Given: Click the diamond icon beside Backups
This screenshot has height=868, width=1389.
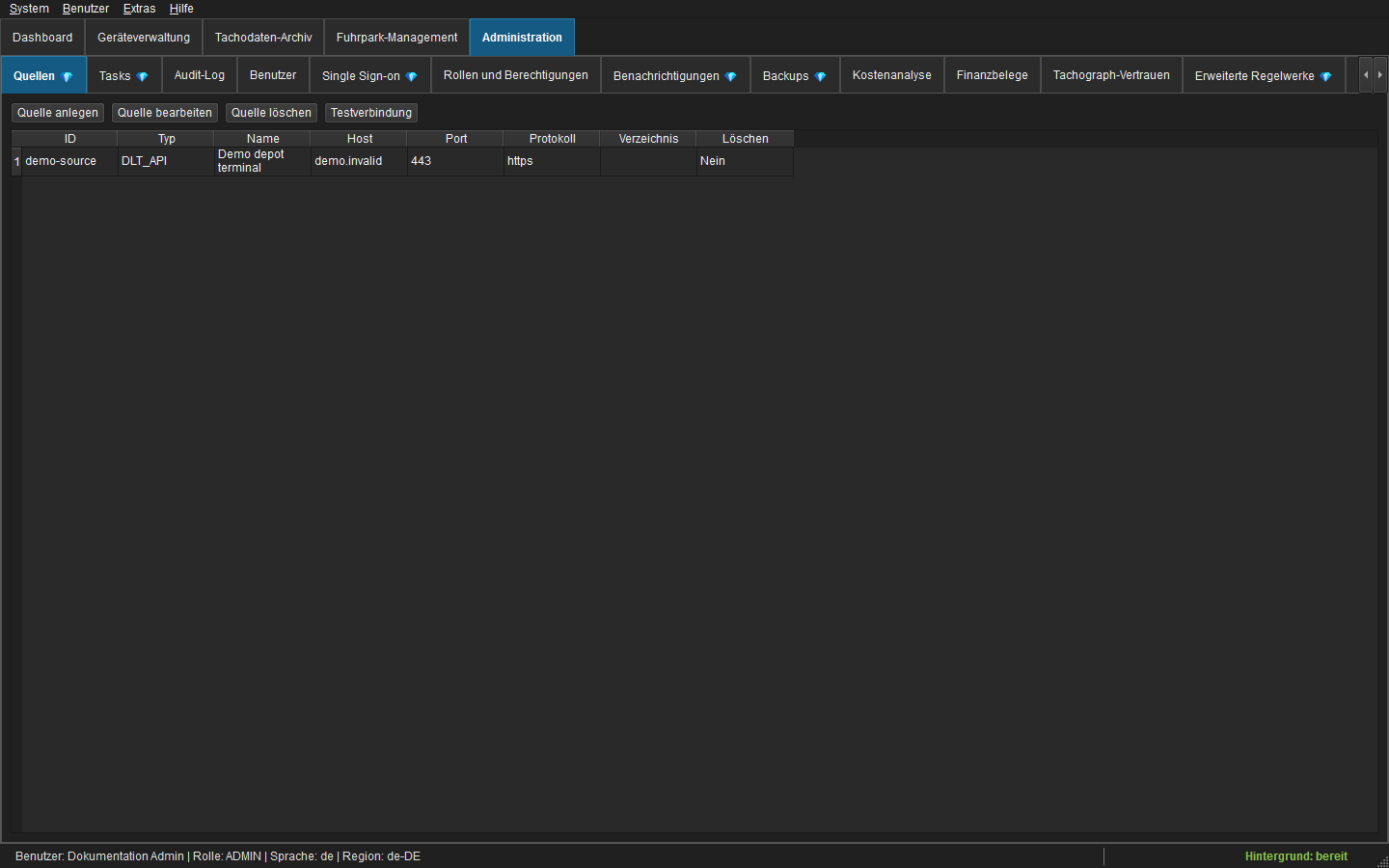Looking at the screenshot, I should click(821, 76).
